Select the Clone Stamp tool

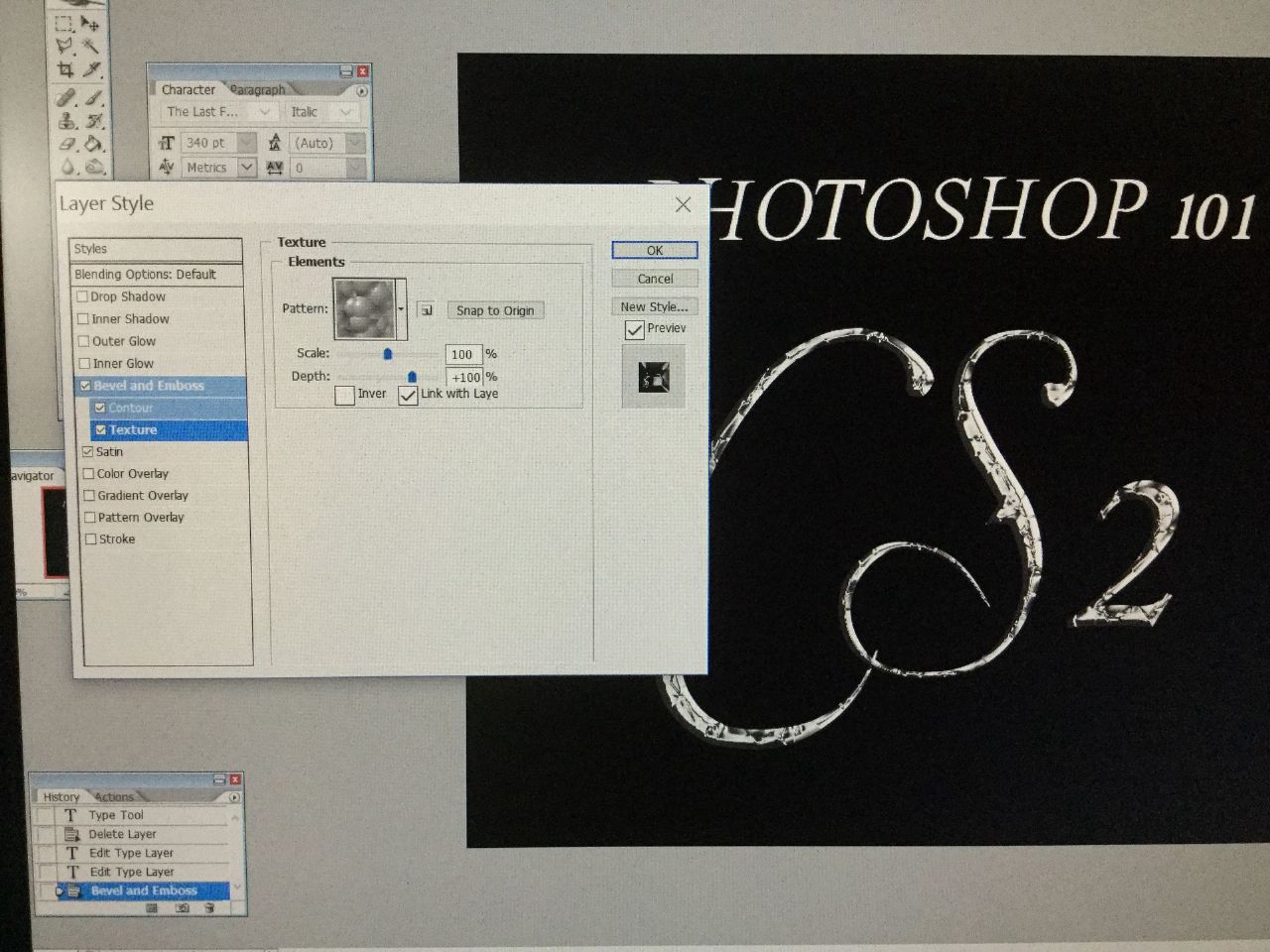click(x=67, y=121)
